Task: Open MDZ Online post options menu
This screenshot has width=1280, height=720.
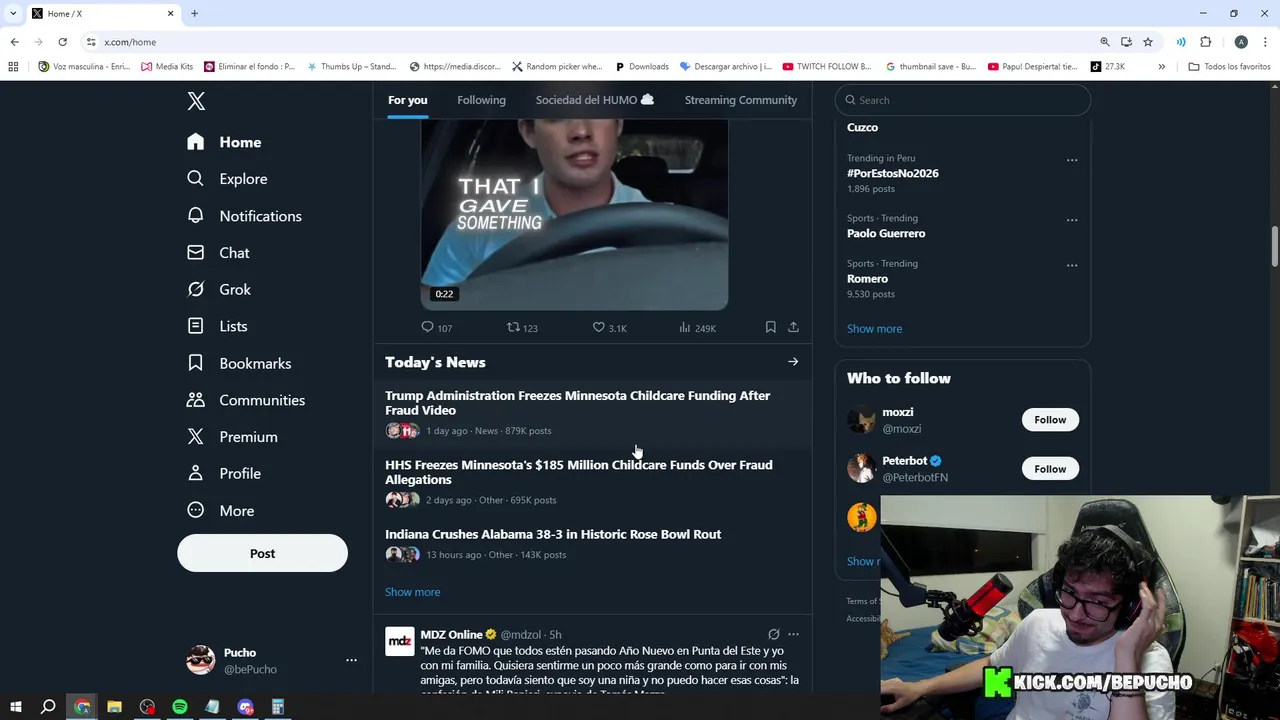Action: coord(793,634)
